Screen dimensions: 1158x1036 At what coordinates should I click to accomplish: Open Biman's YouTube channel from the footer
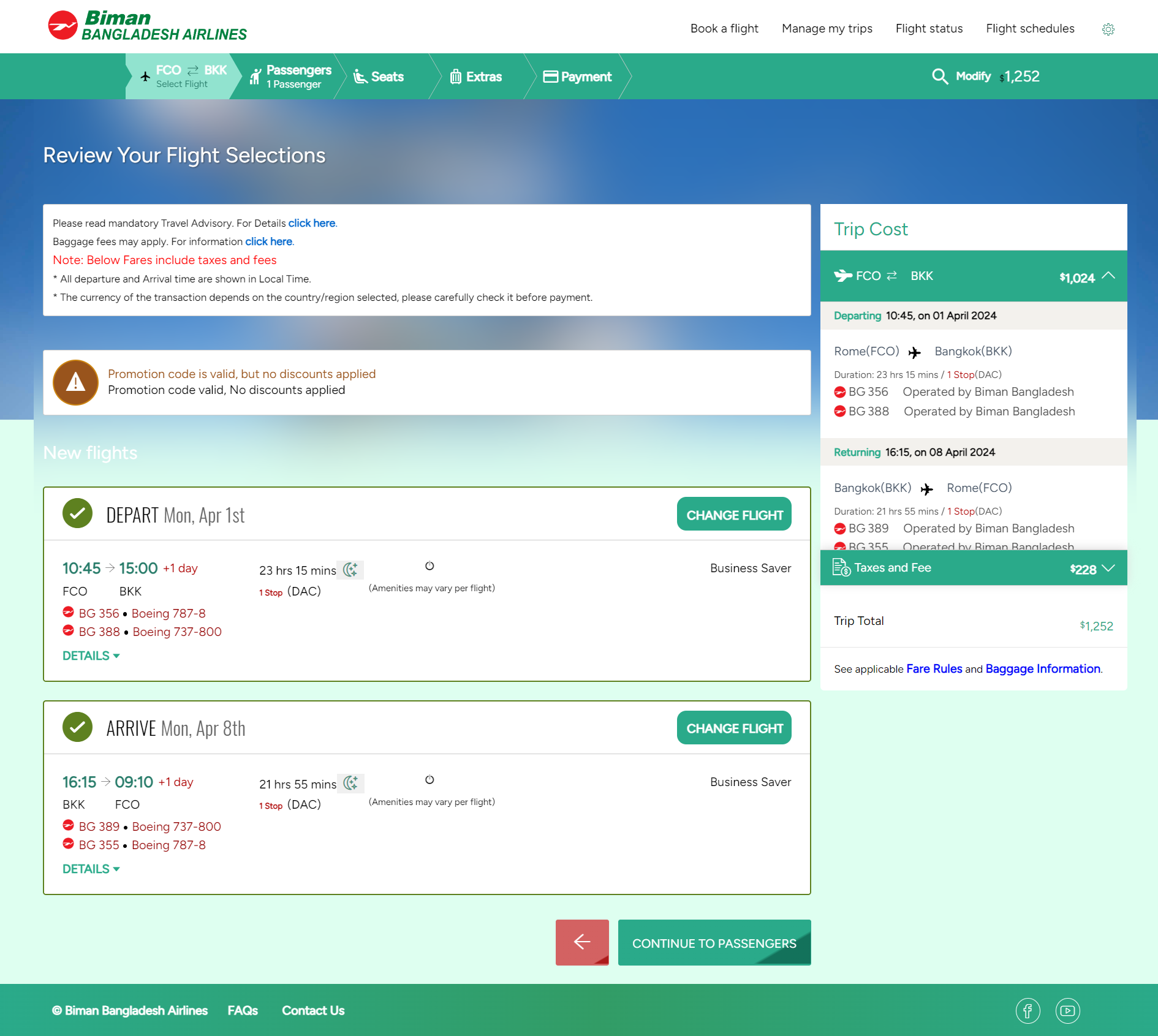pos(1067,1011)
